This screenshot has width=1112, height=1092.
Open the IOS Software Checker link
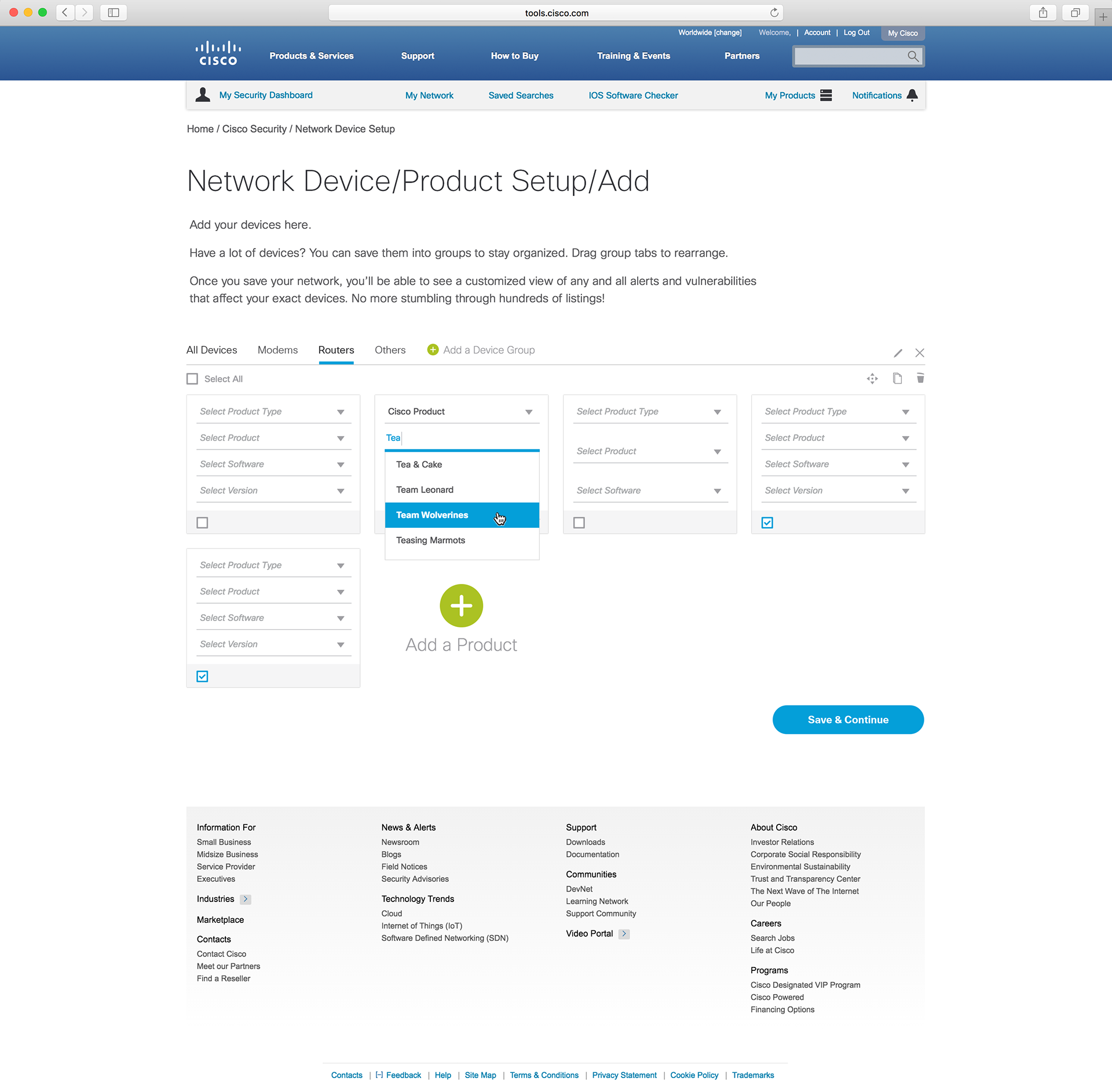coord(633,96)
